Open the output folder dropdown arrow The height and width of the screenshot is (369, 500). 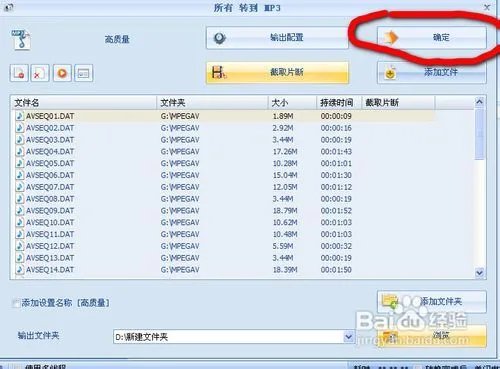click(348, 337)
